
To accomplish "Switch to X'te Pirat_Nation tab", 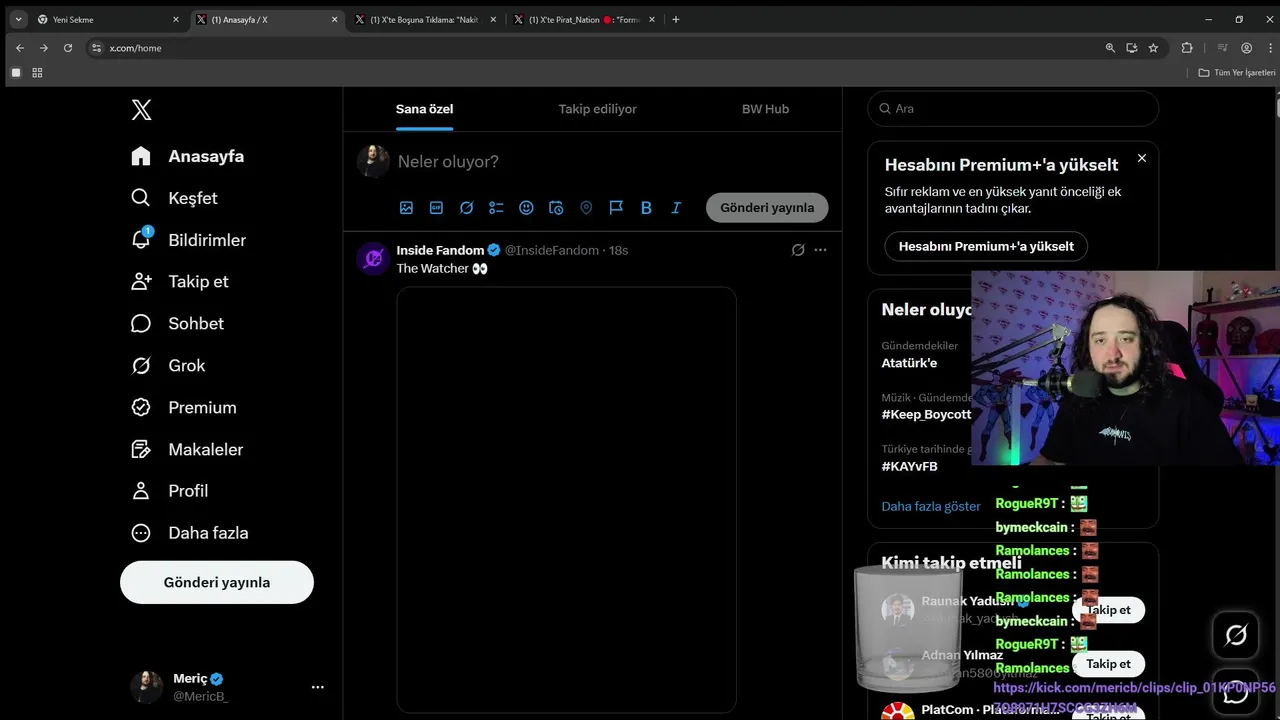I will click(x=585, y=19).
